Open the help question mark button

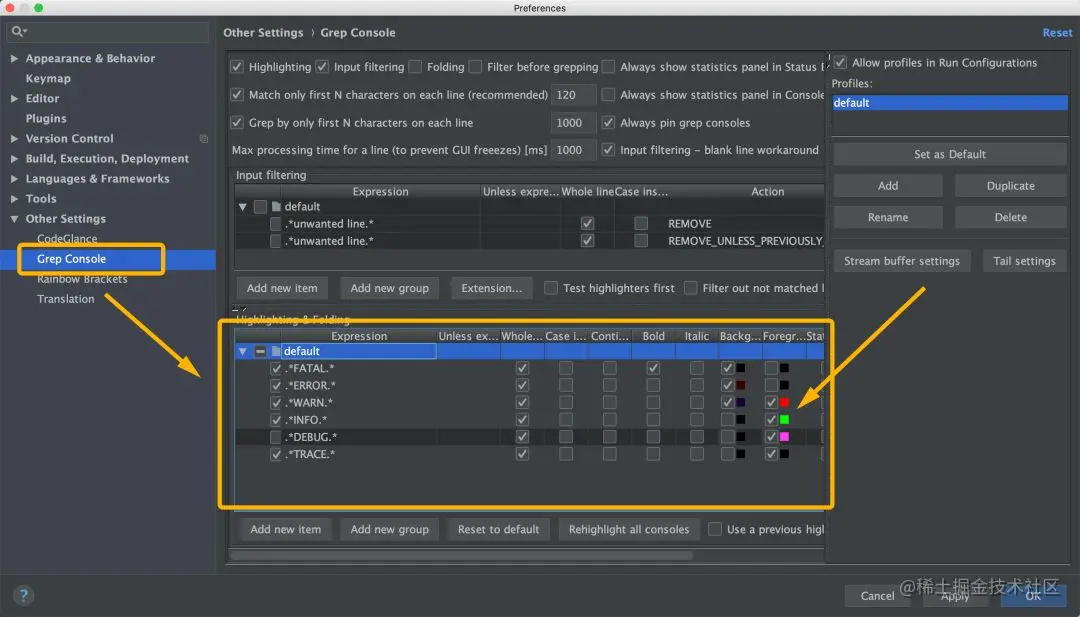click(23, 595)
